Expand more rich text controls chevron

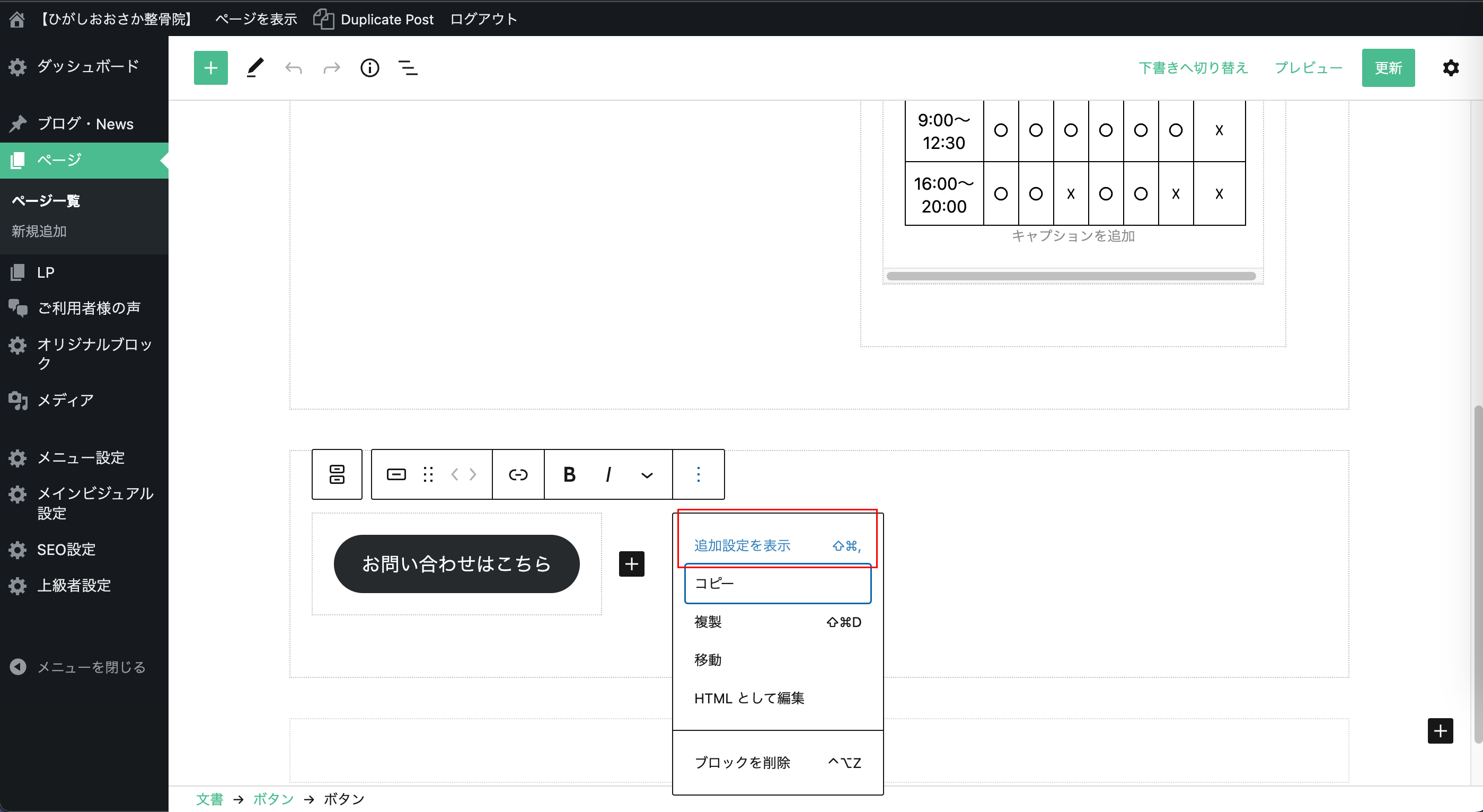(x=647, y=475)
